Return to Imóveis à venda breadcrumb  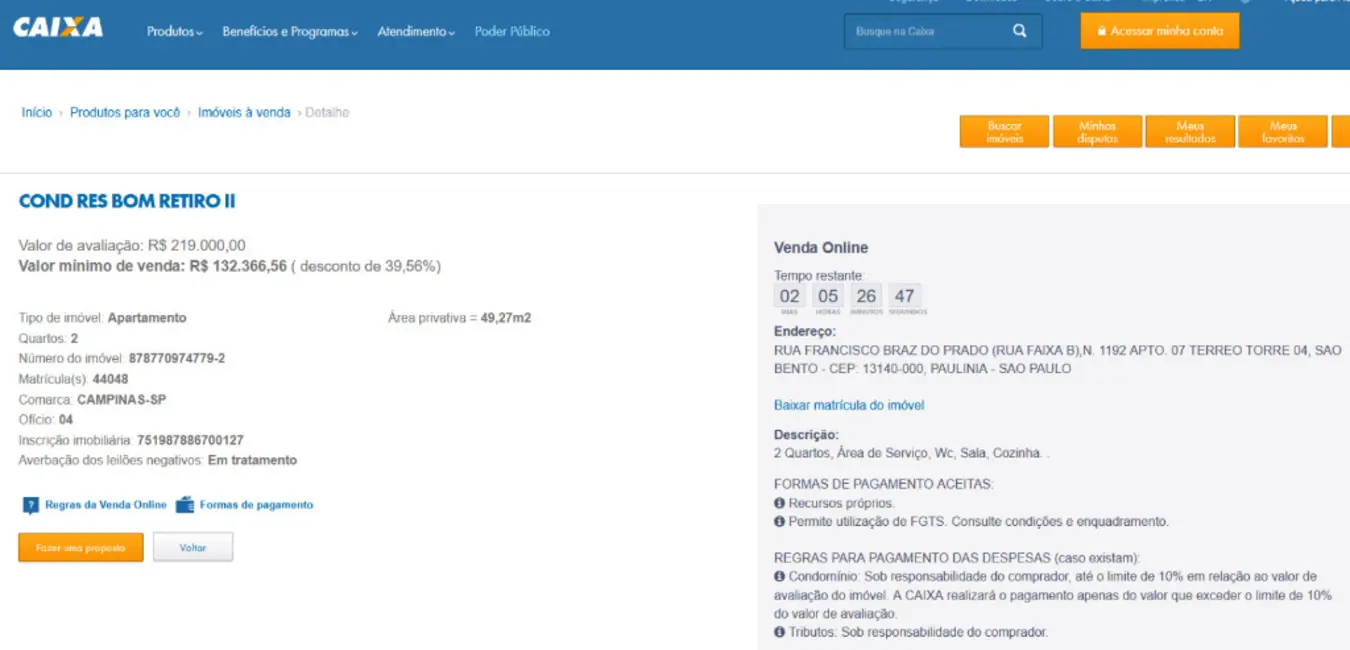[x=244, y=113]
